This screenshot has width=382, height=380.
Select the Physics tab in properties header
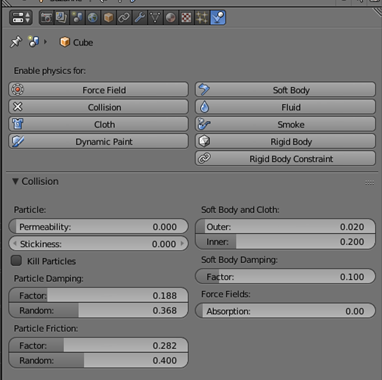[x=218, y=18]
